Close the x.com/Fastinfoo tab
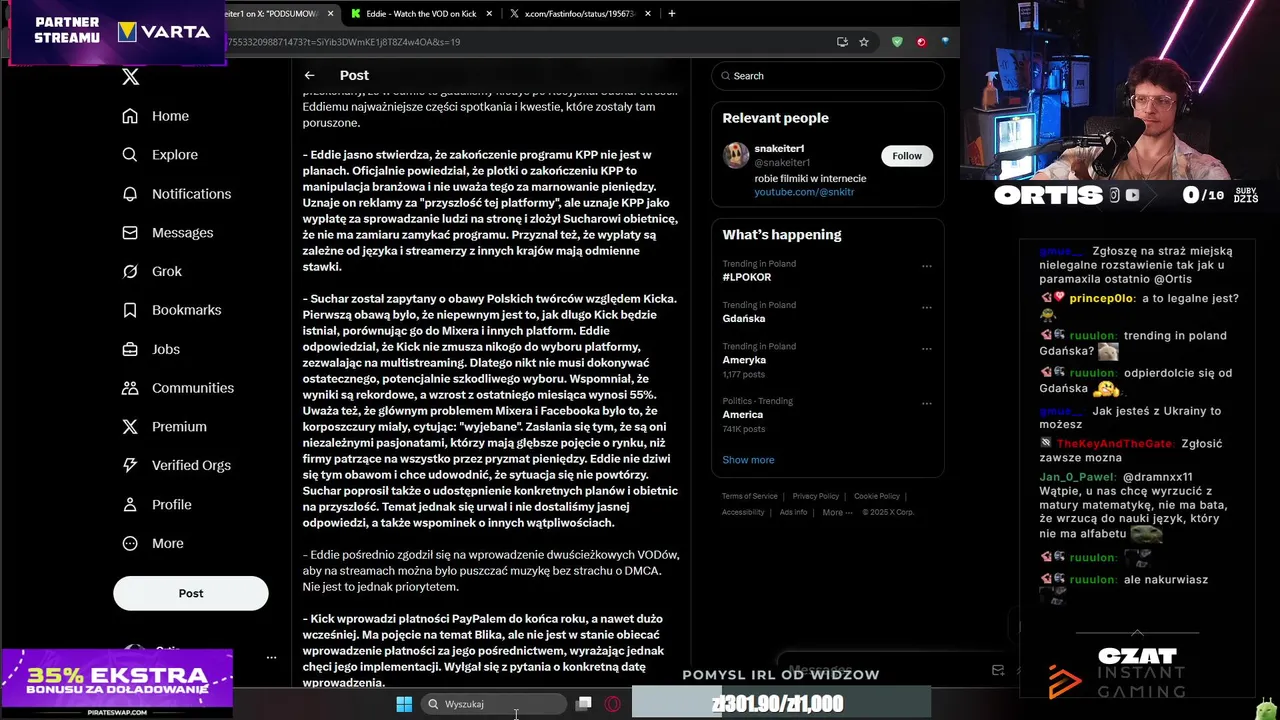 (x=648, y=14)
